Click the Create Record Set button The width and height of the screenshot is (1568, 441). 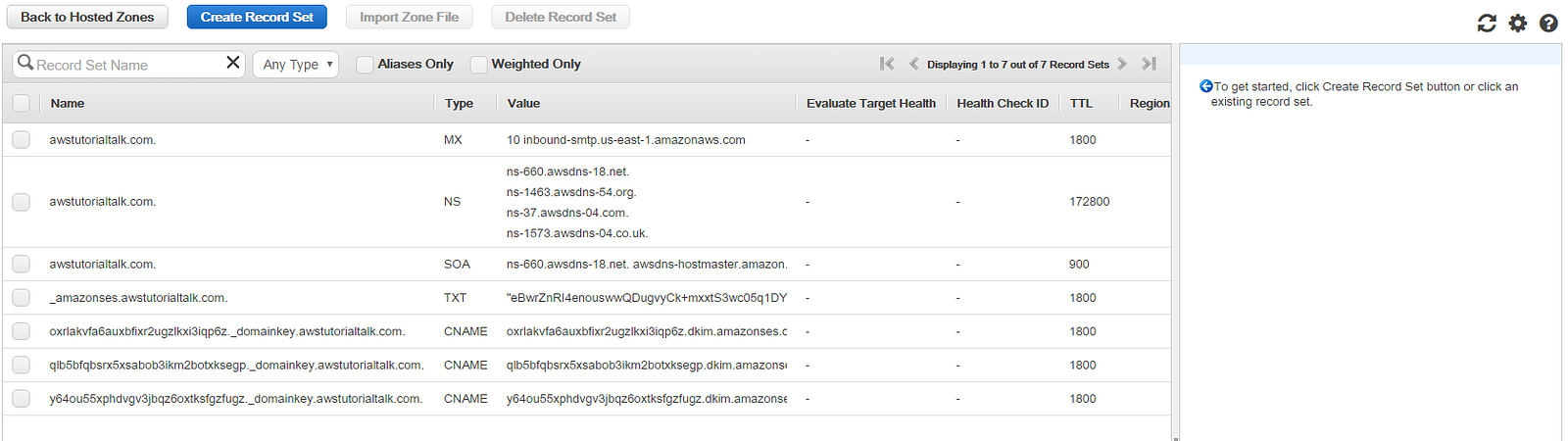[x=257, y=17]
